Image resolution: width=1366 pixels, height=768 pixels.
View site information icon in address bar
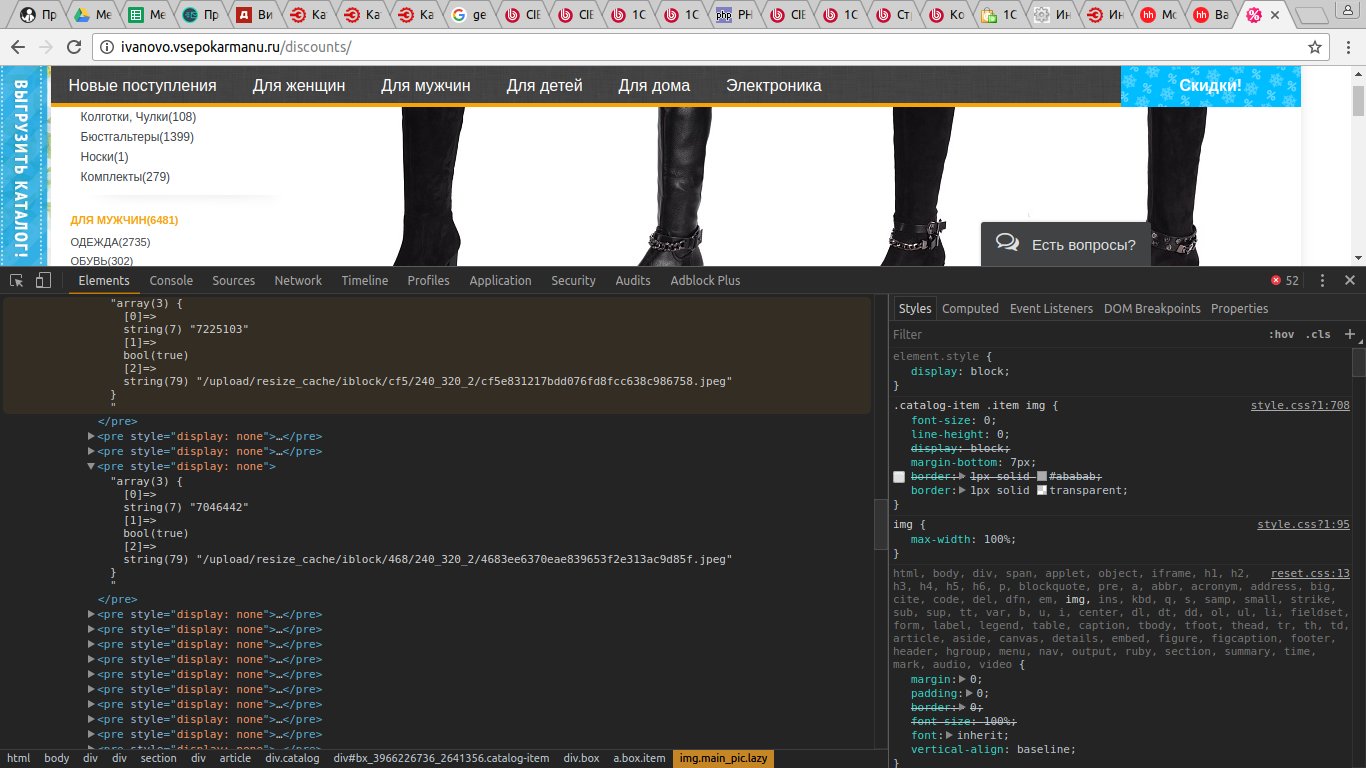click(107, 47)
